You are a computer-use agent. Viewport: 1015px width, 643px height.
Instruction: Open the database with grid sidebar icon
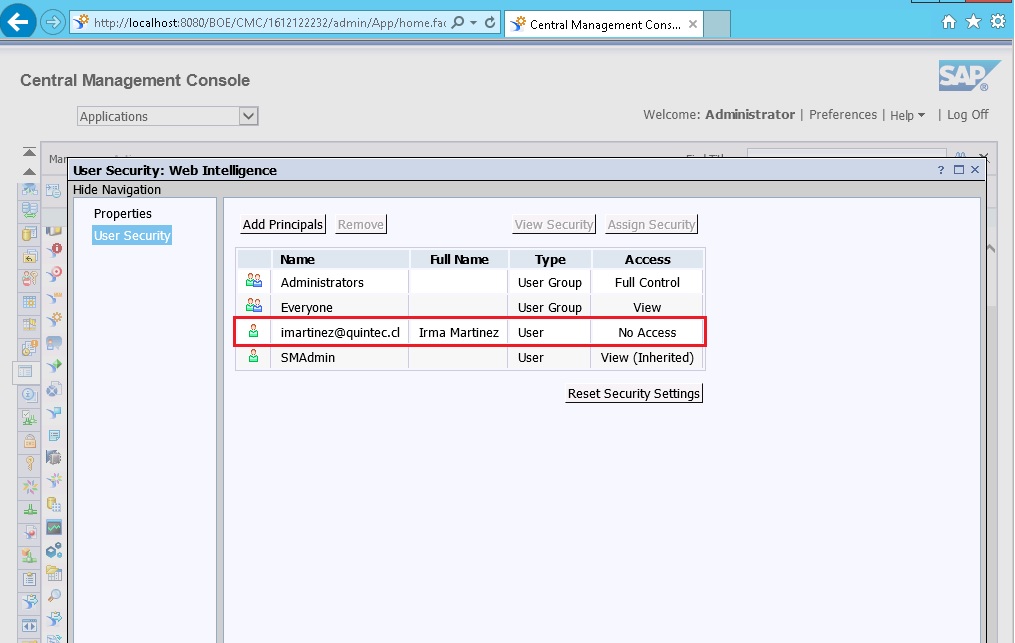(x=54, y=504)
